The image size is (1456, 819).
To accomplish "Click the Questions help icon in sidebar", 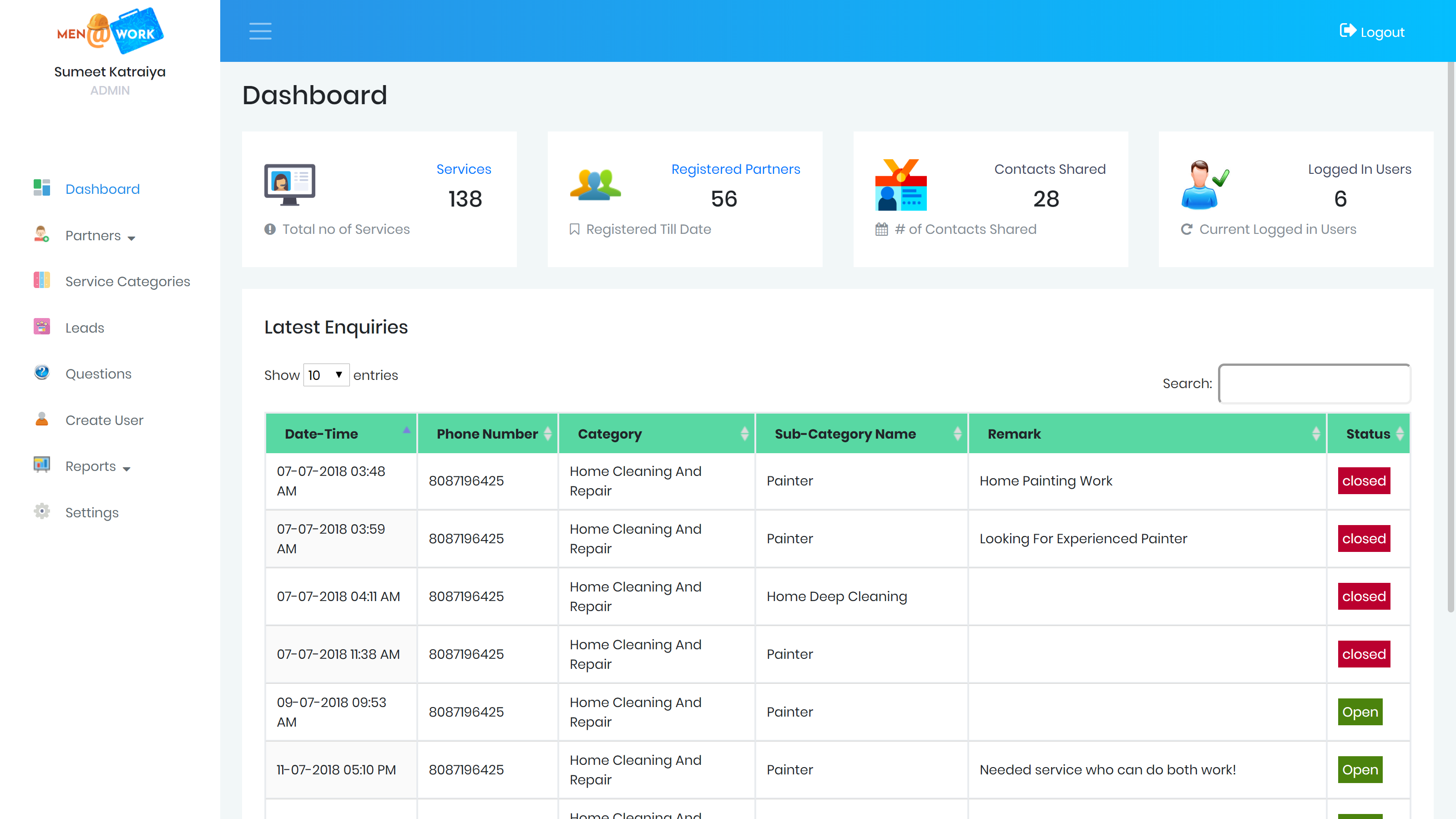I will coord(42,373).
